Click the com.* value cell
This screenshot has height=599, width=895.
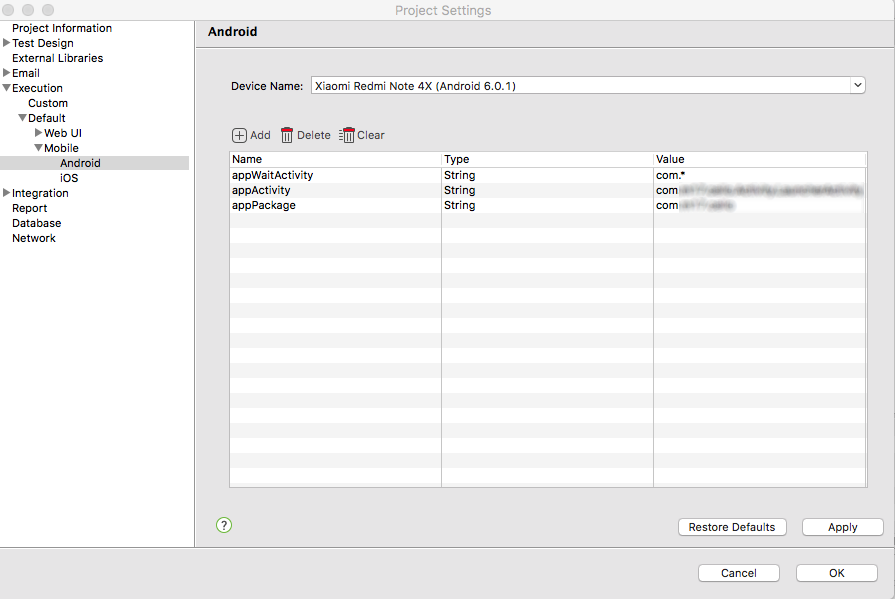click(x=760, y=175)
